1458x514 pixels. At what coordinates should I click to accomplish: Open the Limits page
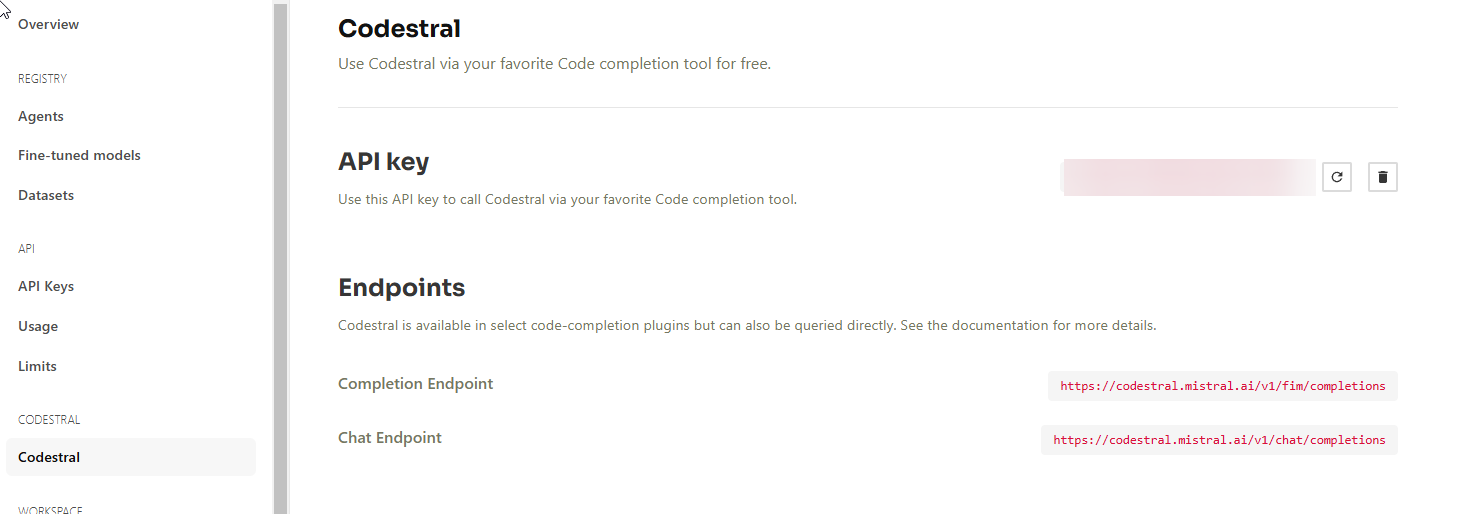pyautogui.click(x=37, y=366)
